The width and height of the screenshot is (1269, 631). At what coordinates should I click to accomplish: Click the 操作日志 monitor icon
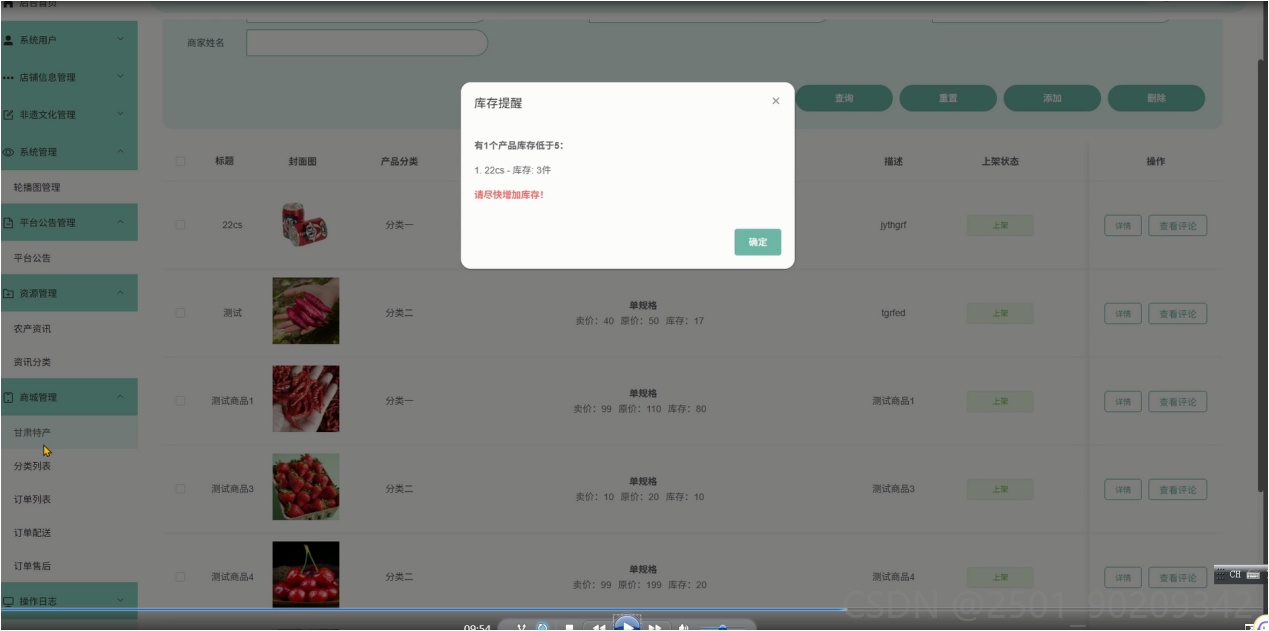tap(9, 601)
